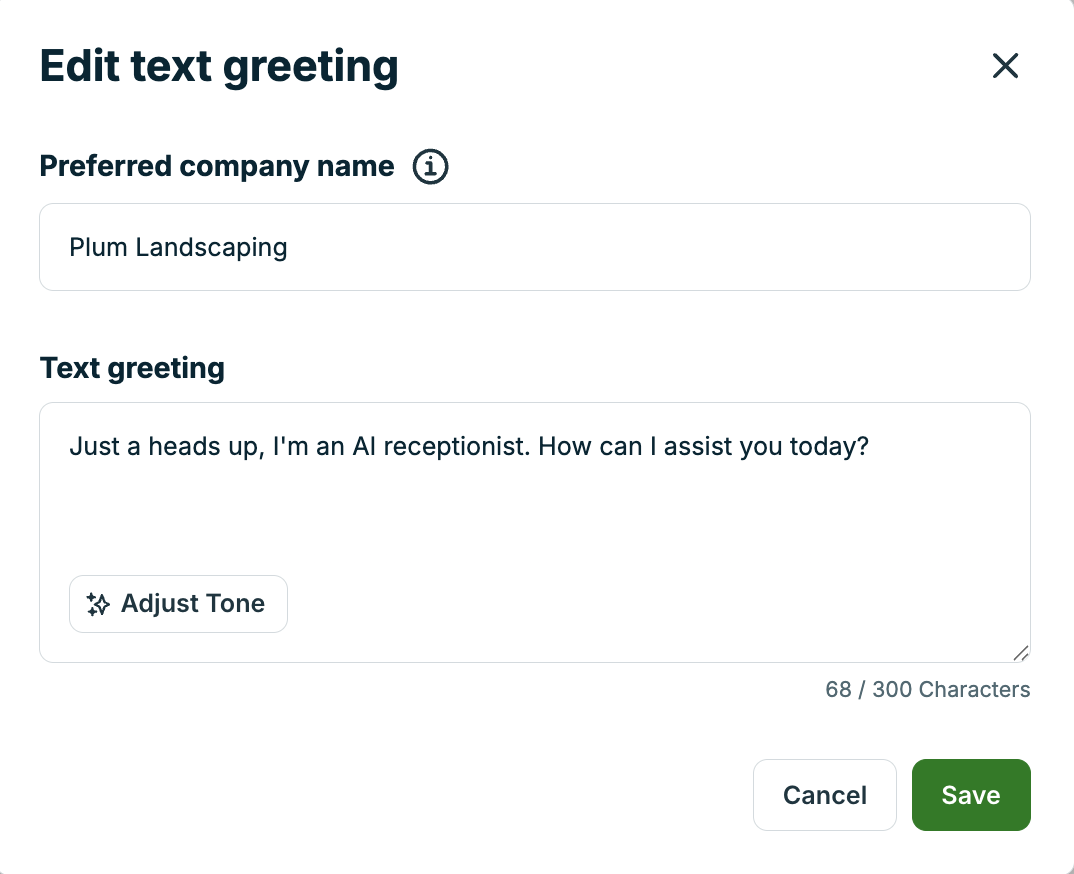This screenshot has height=874, width=1074.
Task: Click the 68/300 character counter
Action: [x=927, y=689]
